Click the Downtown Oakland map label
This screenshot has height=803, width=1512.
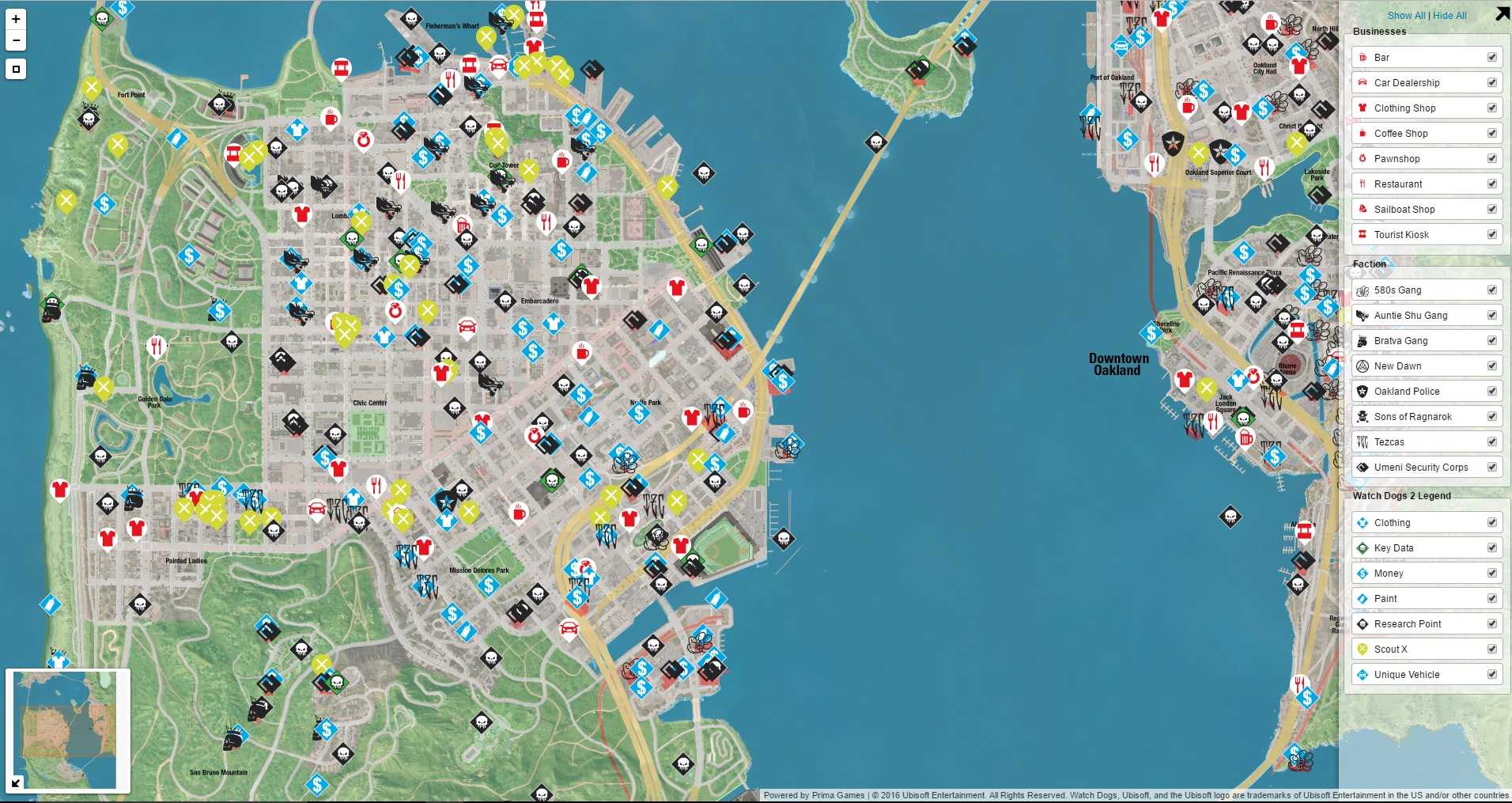click(1118, 364)
